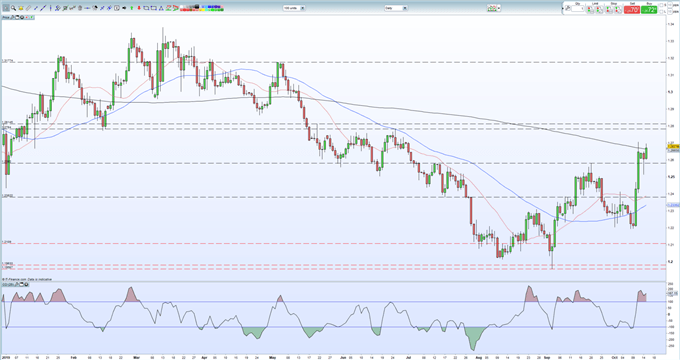680x360 pixels.
Task: Open the Daily timeframe dropdown
Action: (396, 8)
